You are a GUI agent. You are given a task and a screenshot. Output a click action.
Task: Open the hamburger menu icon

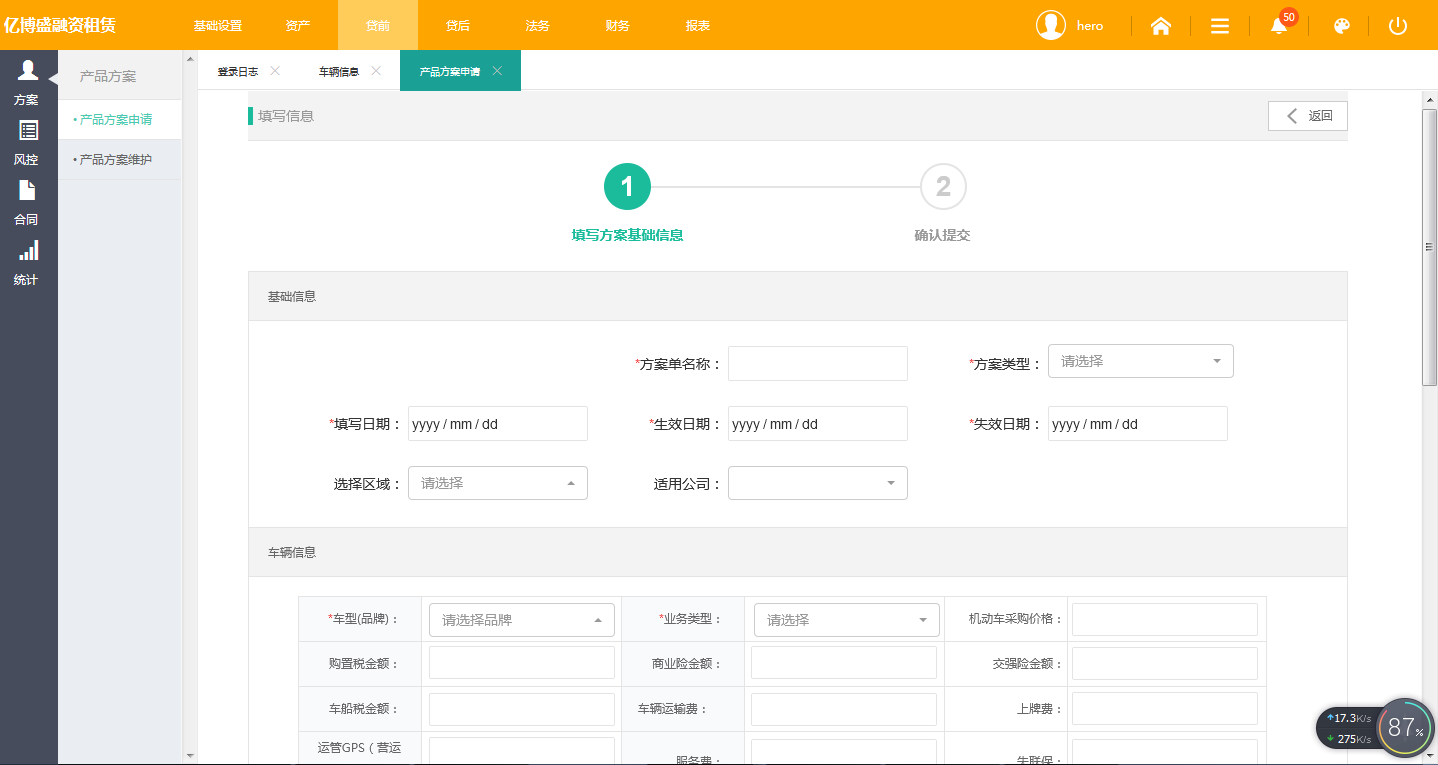tap(1220, 26)
